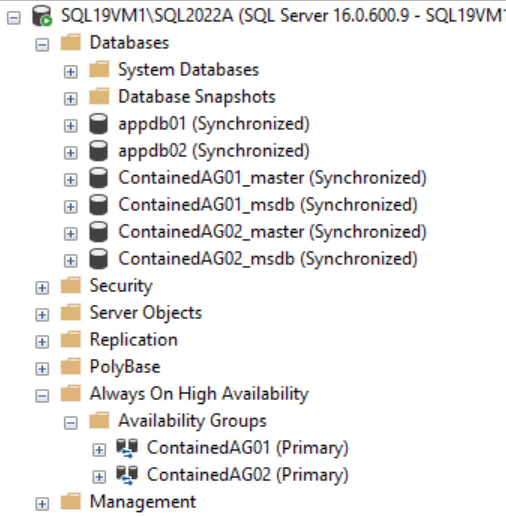The width and height of the screenshot is (506, 517).
Task: Click the appdb01 database cylinder icon
Action: [99, 124]
